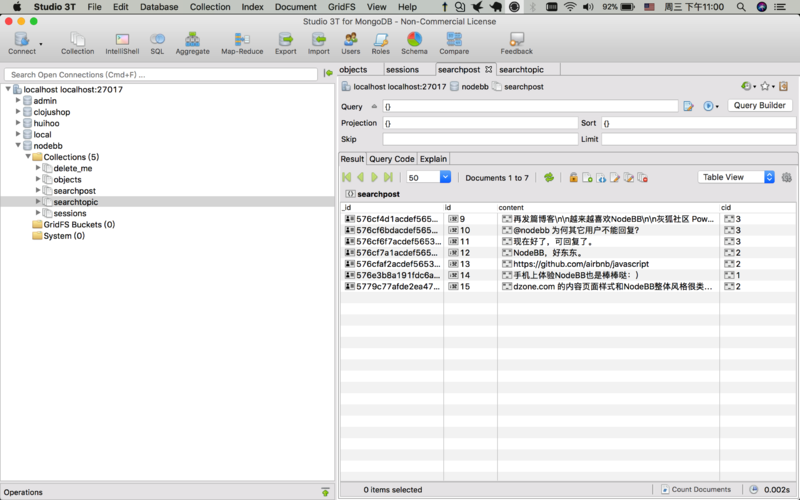The width and height of the screenshot is (800, 500).
Task: Click the Export toolbar icon
Action: [x=286, y=43]
